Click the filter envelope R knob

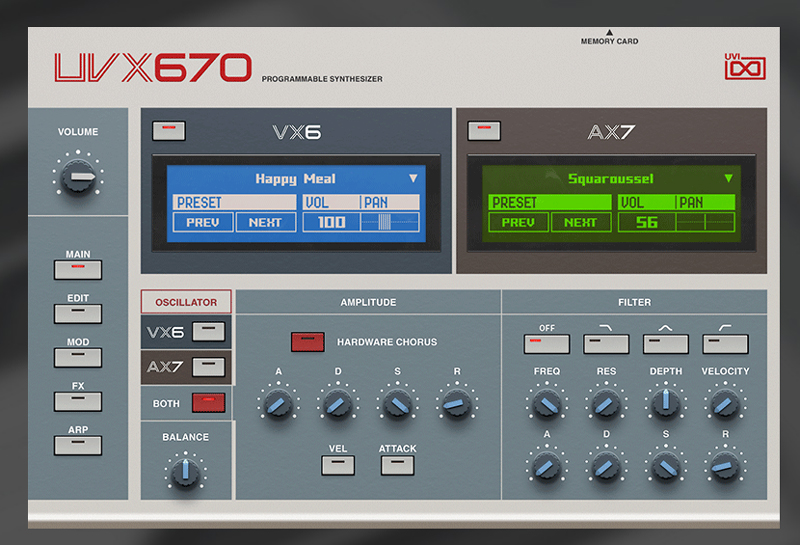pyautogui.click(x=725, y=467)
